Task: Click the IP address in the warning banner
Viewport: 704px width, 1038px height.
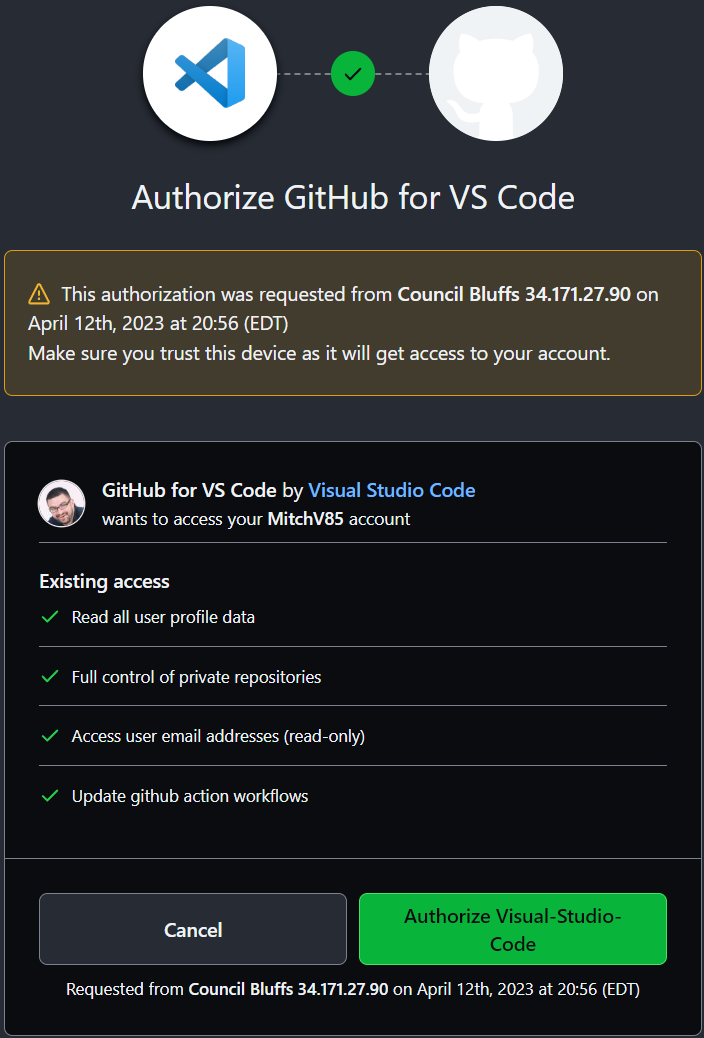Action: point(580,294)
